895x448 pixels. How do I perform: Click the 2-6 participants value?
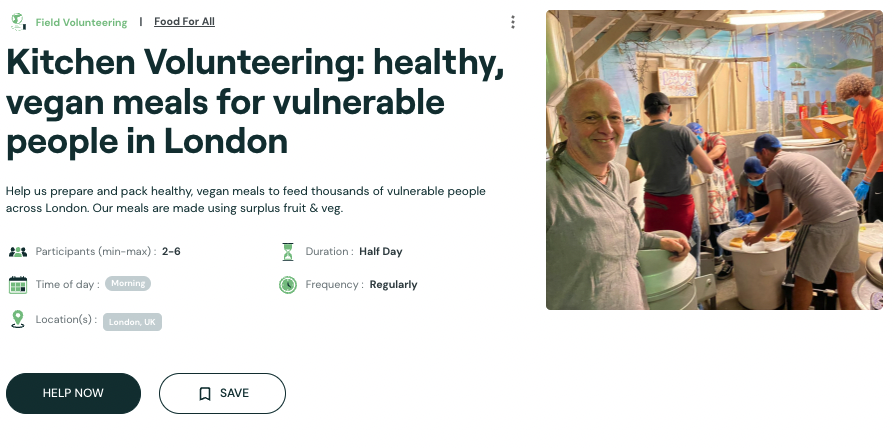tap(171, 252)
